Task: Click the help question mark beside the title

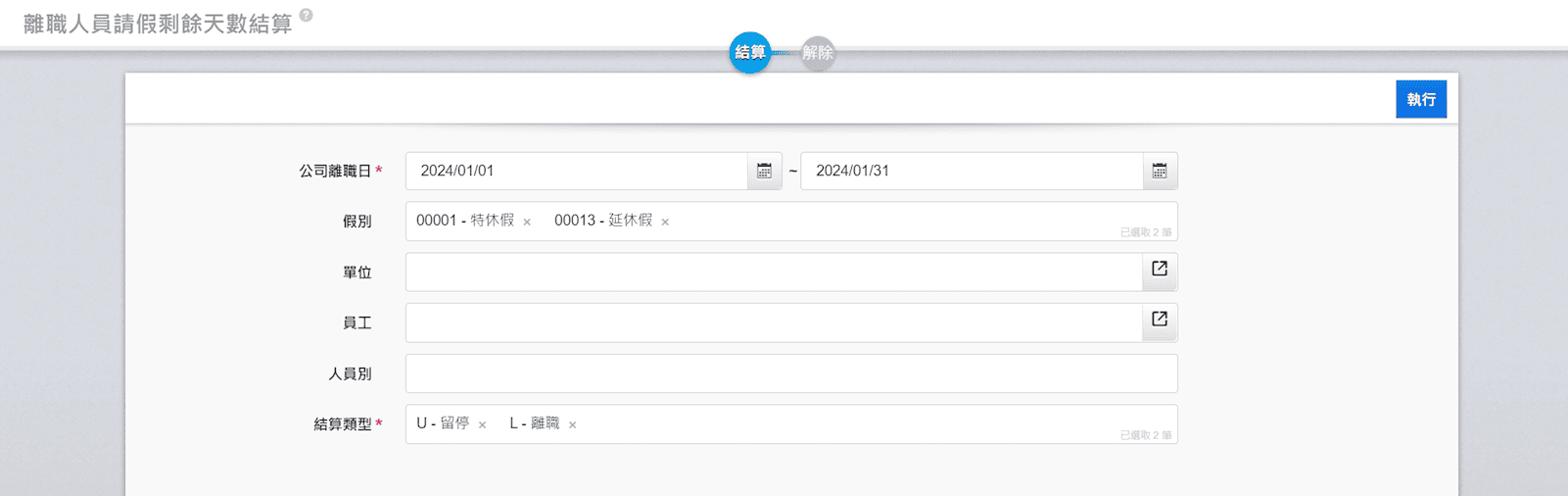Action: coord(307,16)
